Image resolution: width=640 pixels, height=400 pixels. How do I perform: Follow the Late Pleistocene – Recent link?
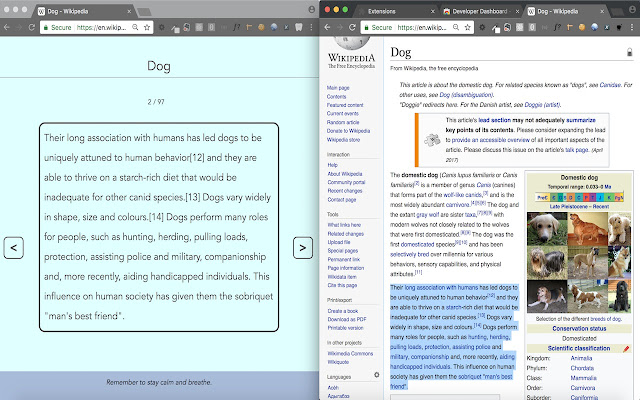click(579, 207)
